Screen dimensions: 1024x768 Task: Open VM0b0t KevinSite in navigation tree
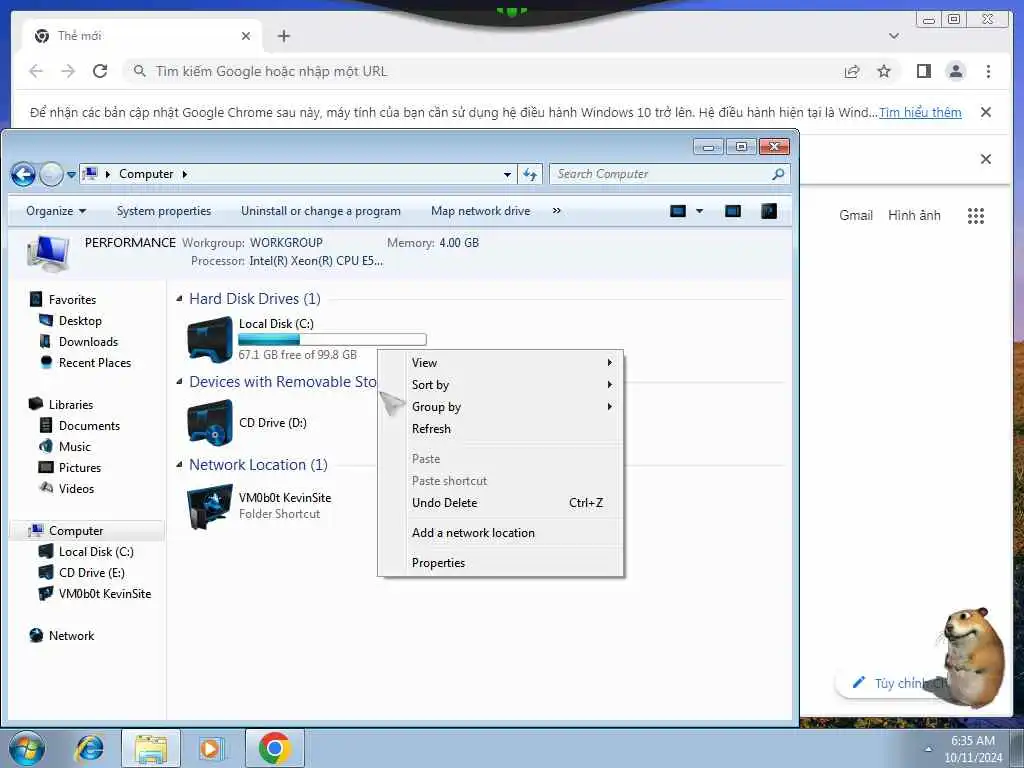click(104, 594)
